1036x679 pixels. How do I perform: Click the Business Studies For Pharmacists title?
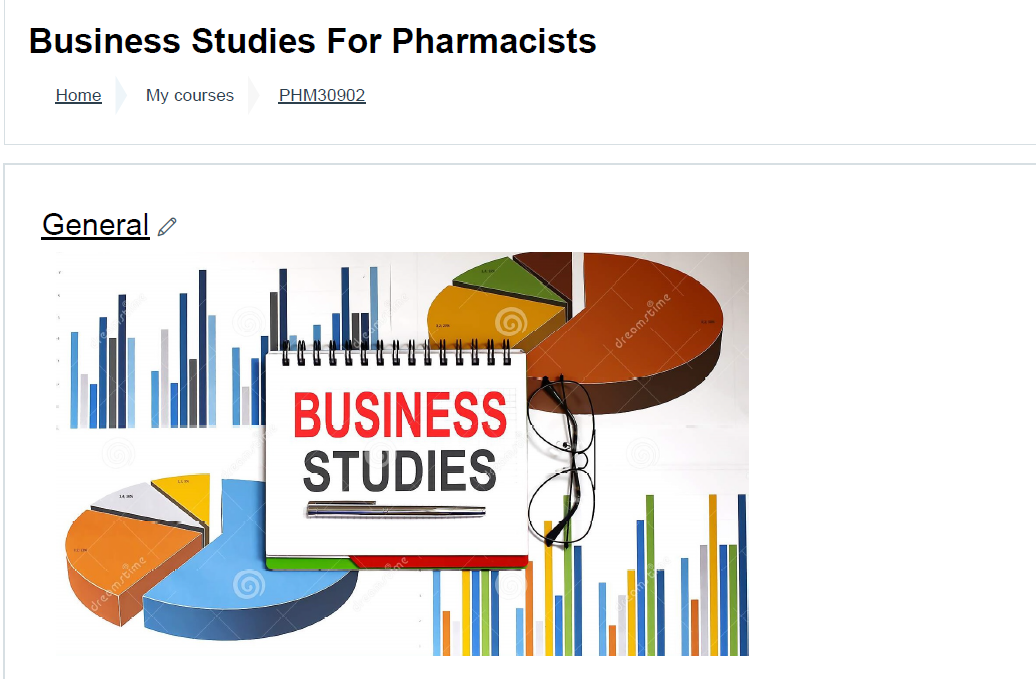click(x=313, y=41)
